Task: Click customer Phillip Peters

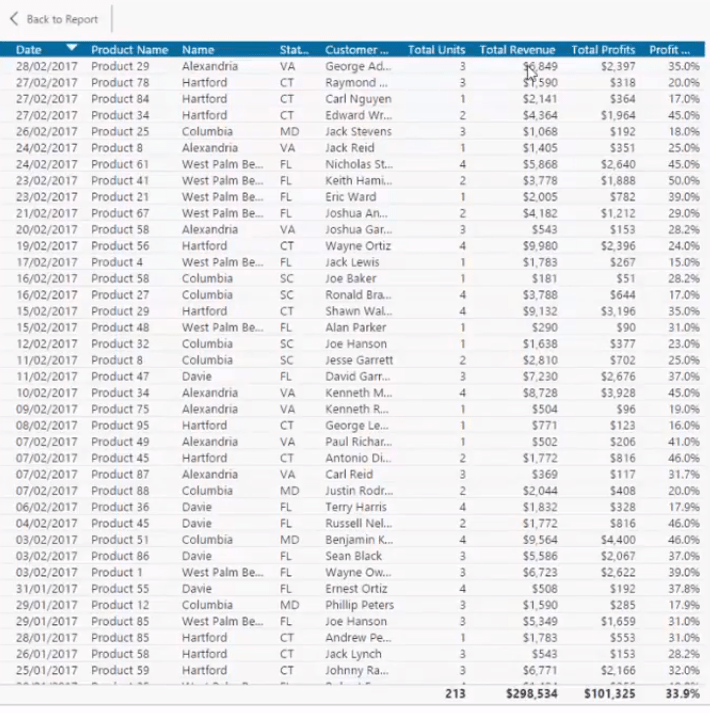Action: [359, 605]
